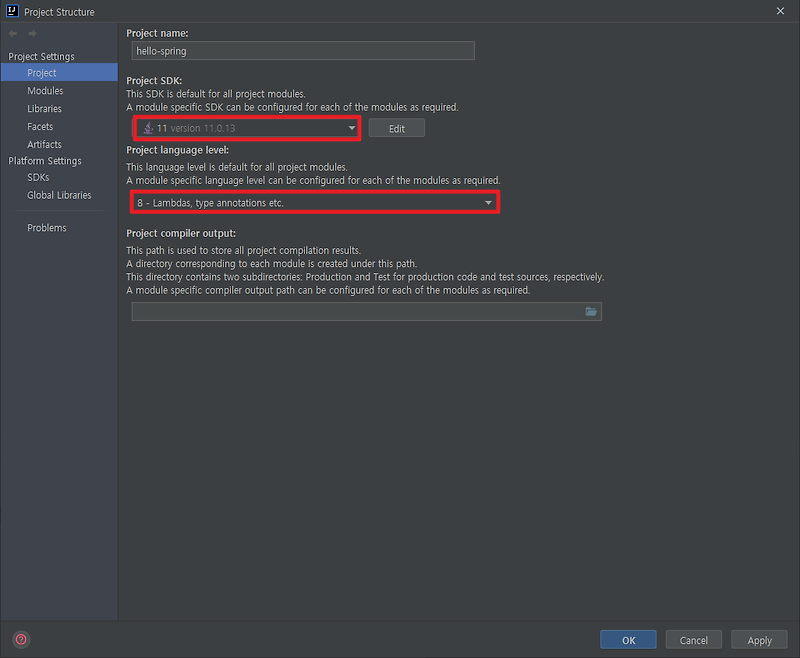Click the back navigation arrow
This screenshot has height=658, width=800.
[11, 33]
